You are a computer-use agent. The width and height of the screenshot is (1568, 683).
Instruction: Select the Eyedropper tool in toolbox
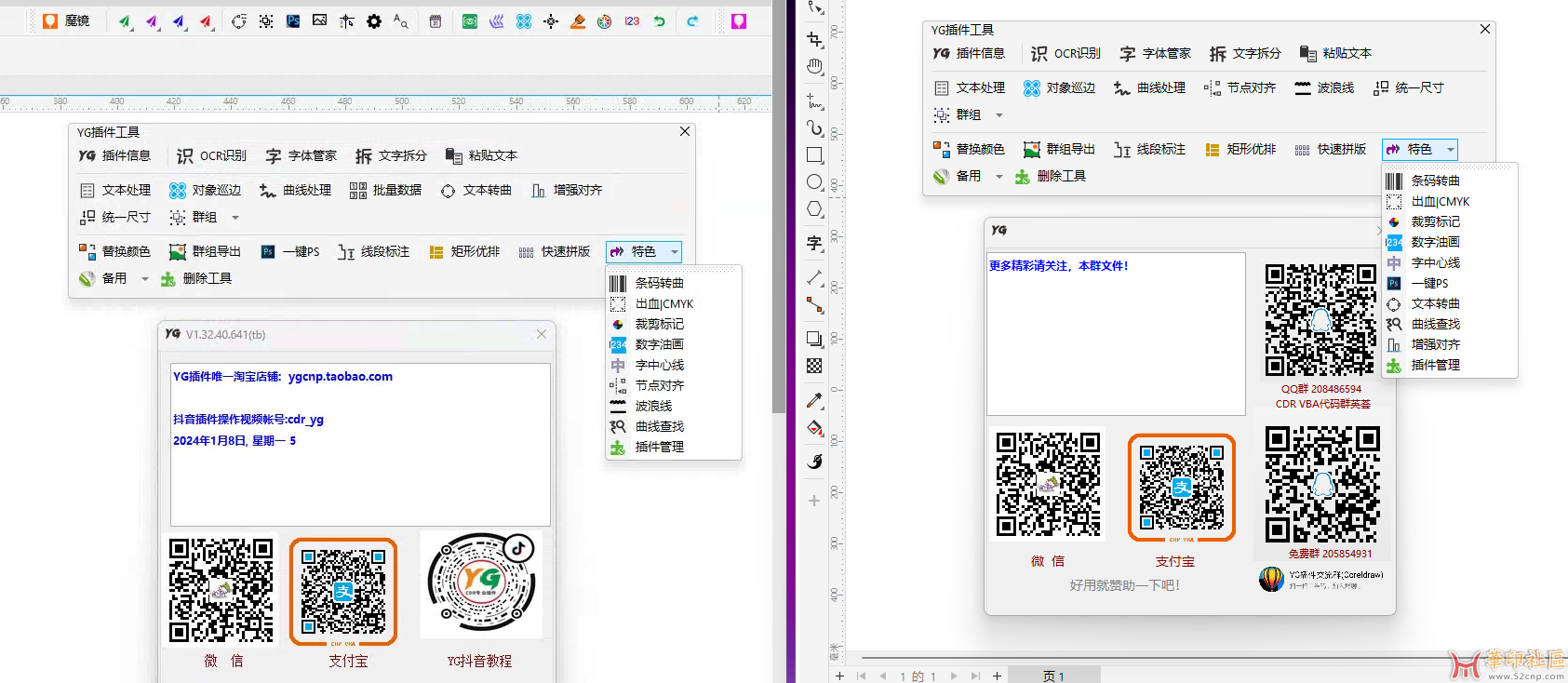click(x=815, y=400)
